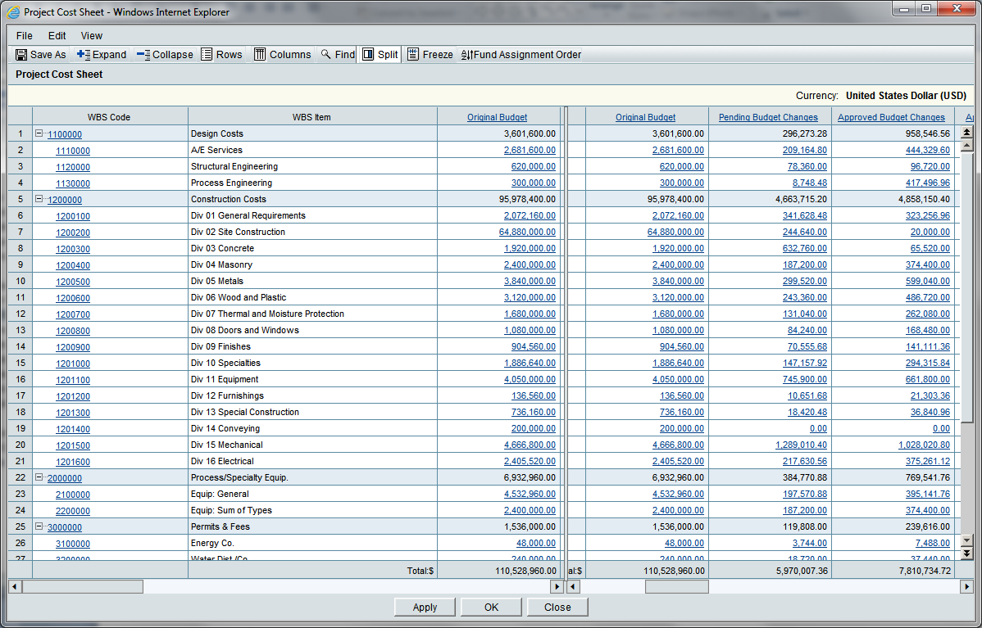This screenshot has width=982, height=628.
Task: Open WBS code 1110000 link
Action: (73, 151)
